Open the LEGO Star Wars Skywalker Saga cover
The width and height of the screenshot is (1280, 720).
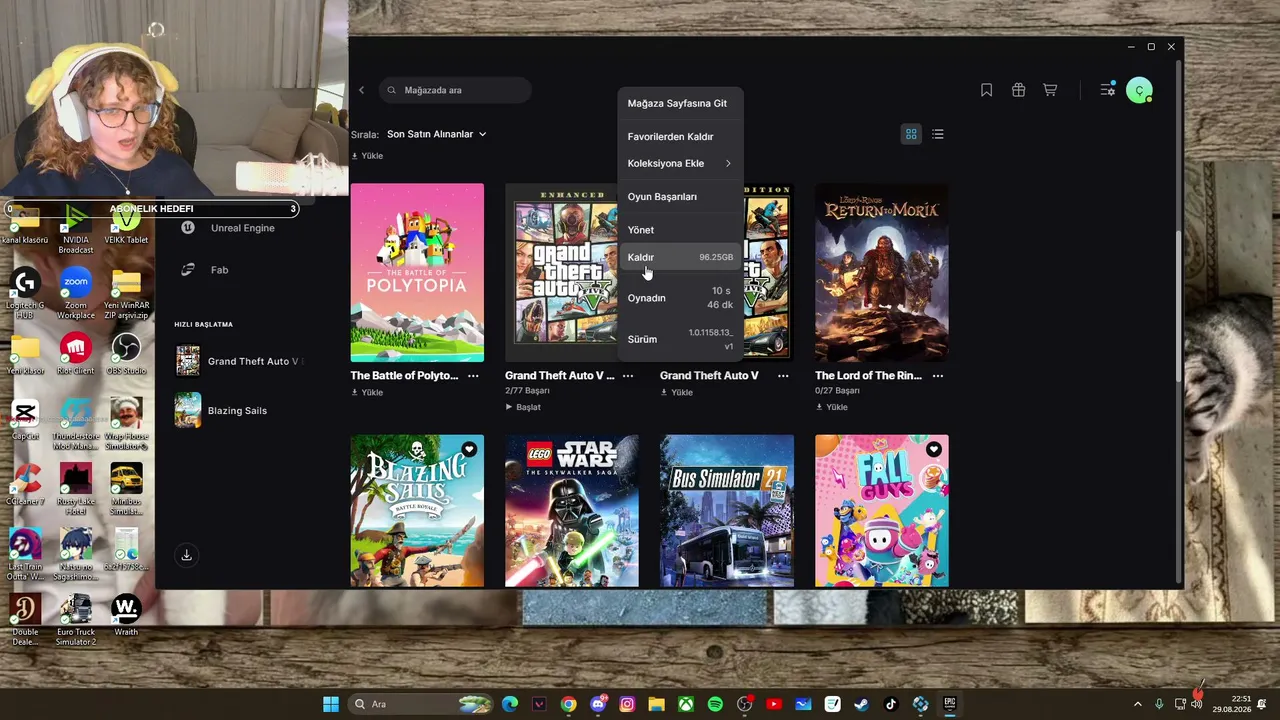(572, 511)
